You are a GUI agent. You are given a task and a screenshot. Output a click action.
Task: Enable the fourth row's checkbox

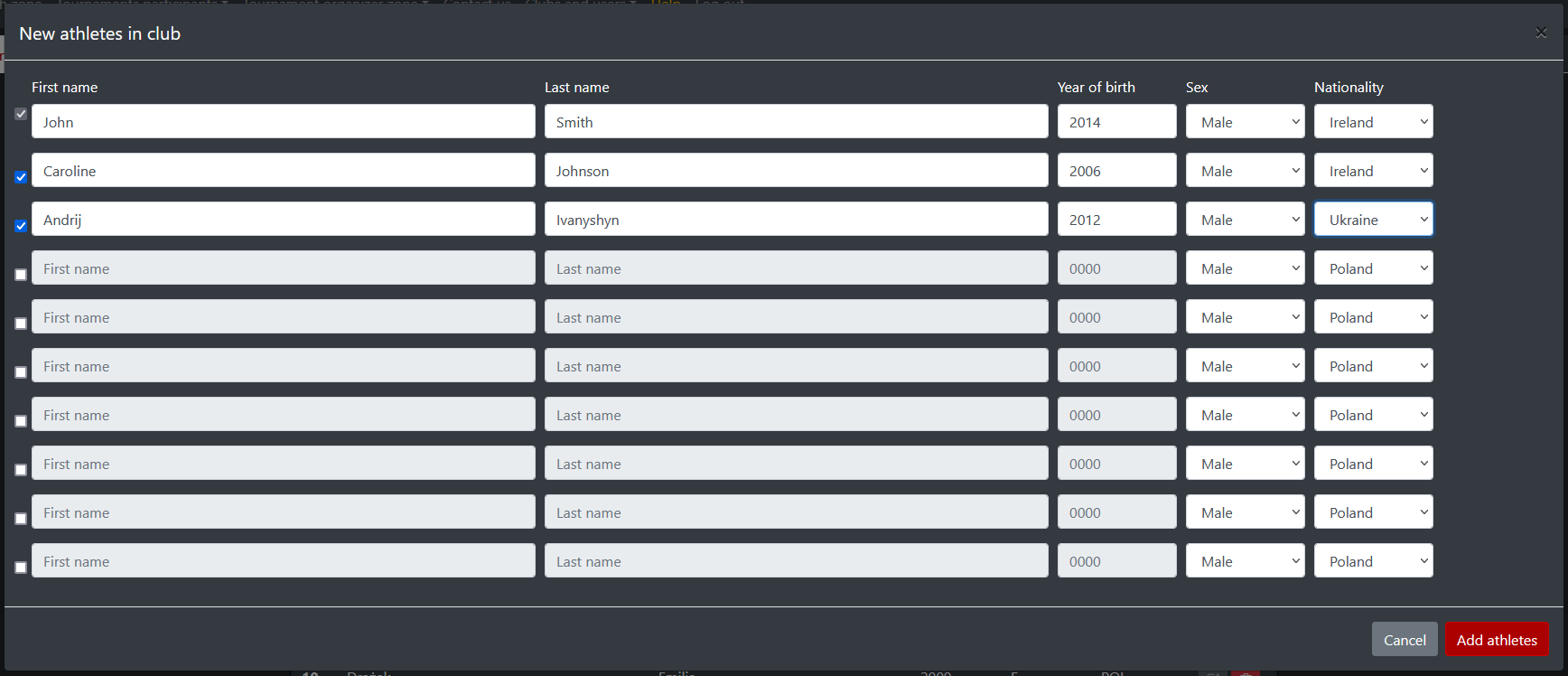21,275
